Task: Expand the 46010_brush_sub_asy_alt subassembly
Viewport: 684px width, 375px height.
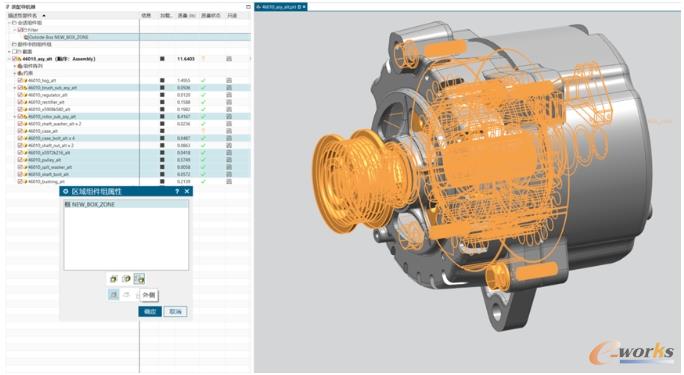Action: pyautogui.click(x=15, y=88)
